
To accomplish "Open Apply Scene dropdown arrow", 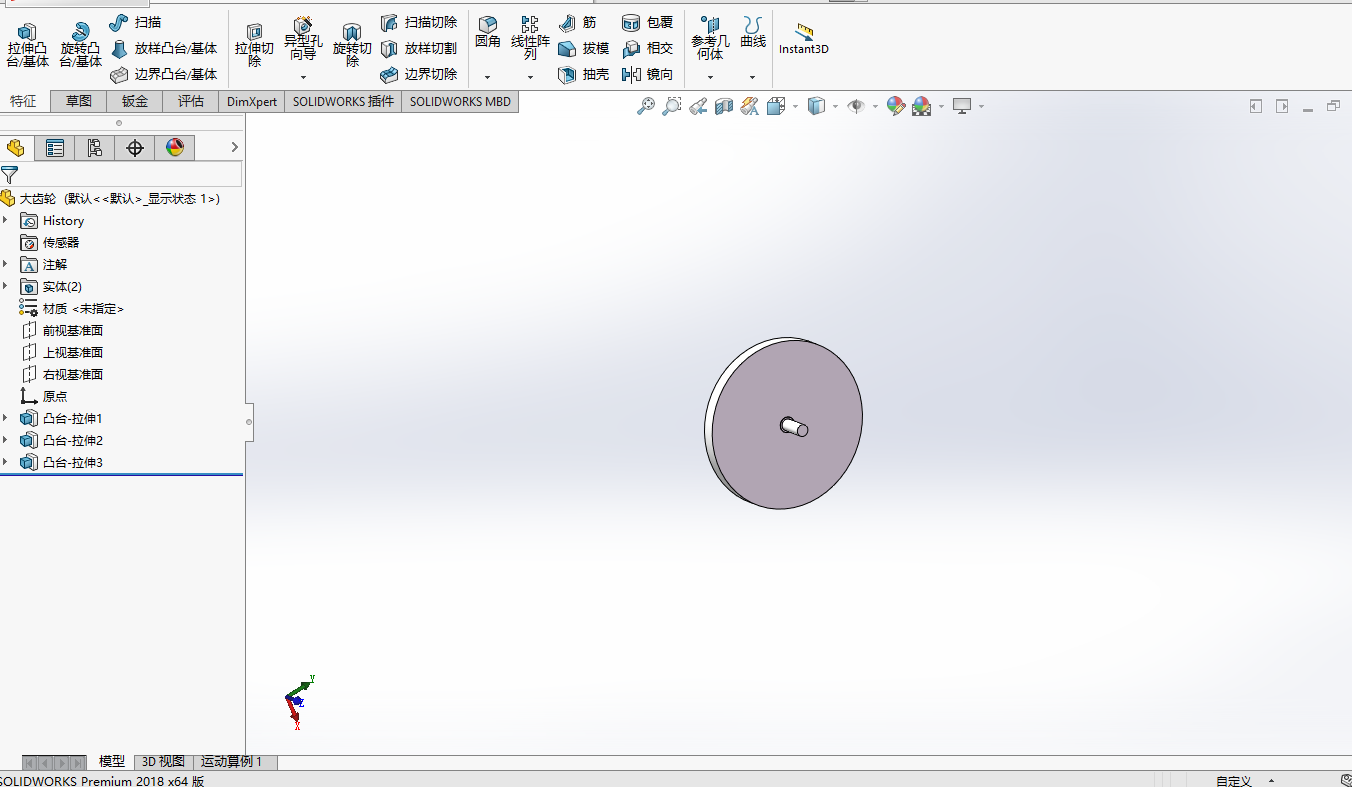I will [x=941, y=106].
